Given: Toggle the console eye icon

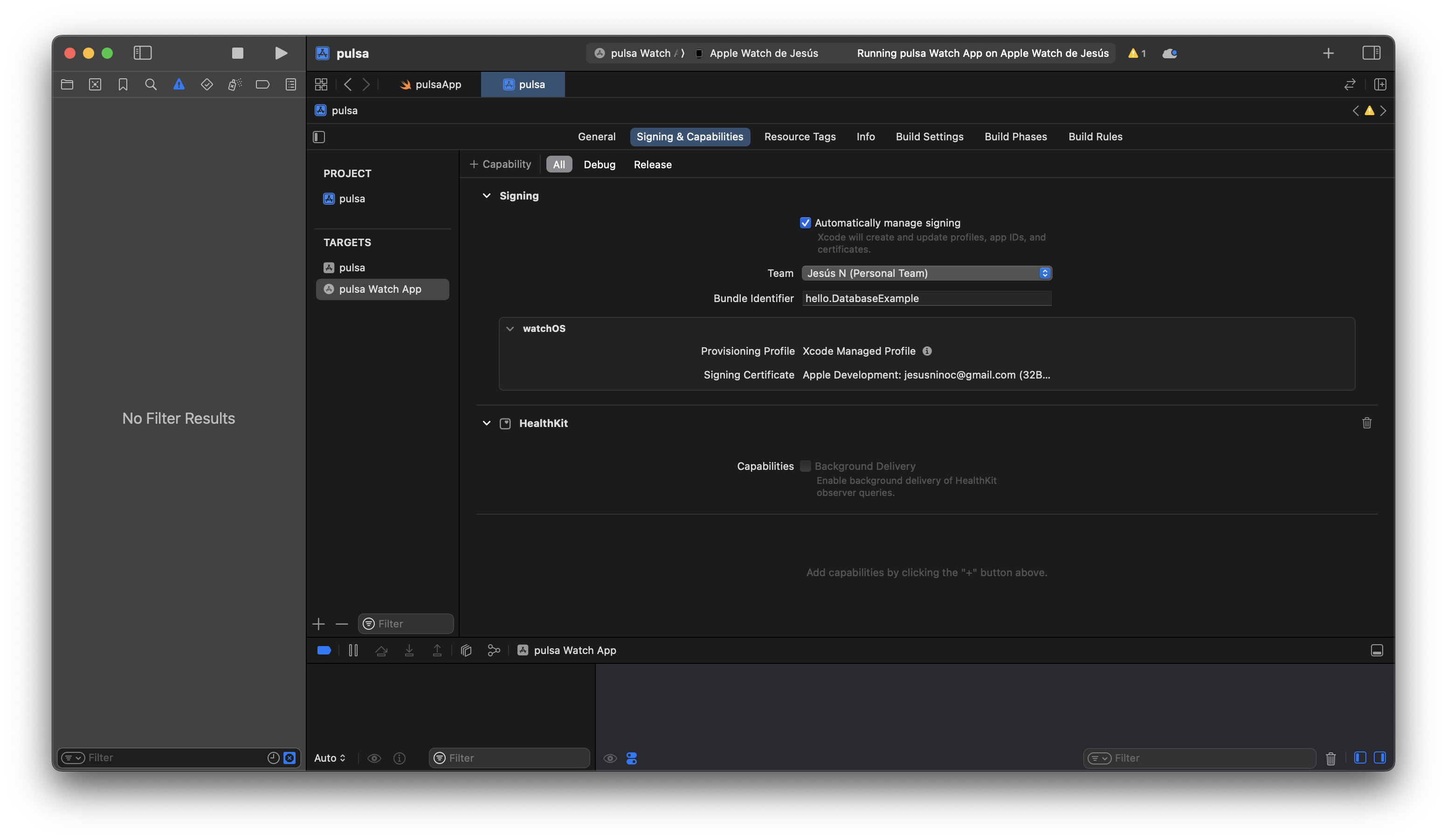Looking at the screenshot, I should (610, 758).
